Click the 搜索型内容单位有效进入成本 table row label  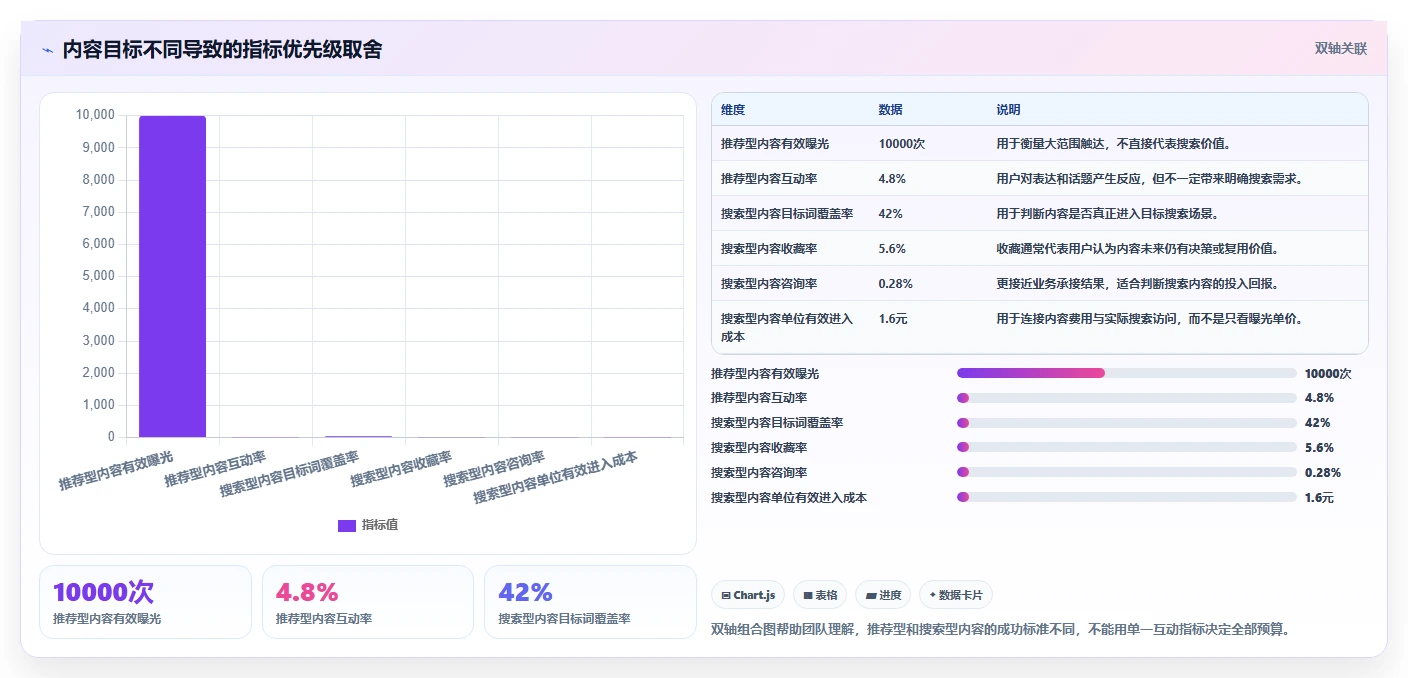(x=787, y=328)
